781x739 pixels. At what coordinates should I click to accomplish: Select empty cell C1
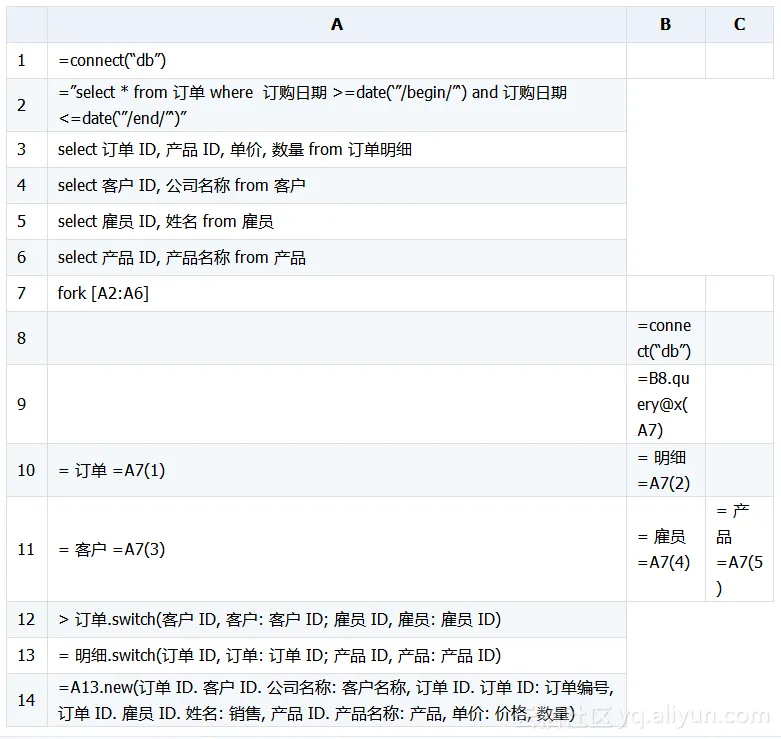tap(740, 60)
